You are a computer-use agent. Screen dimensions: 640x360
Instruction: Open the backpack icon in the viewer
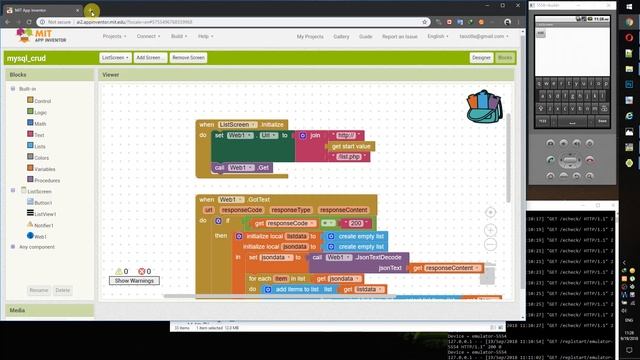(x=484, y=107)
